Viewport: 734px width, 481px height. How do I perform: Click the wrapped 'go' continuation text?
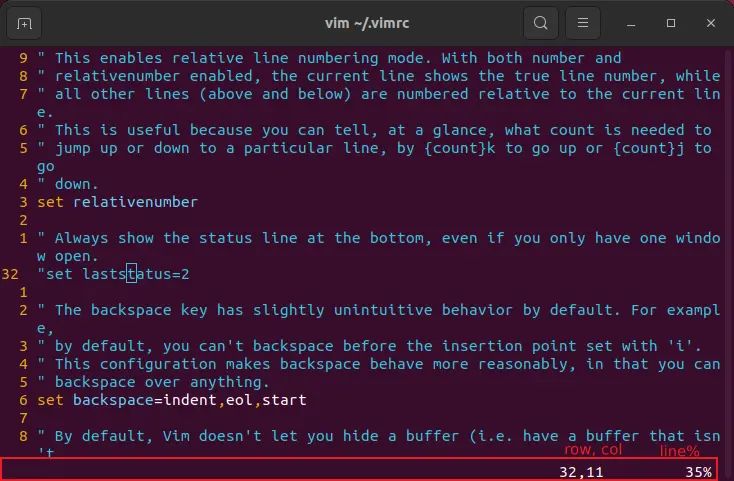point(46,167)
